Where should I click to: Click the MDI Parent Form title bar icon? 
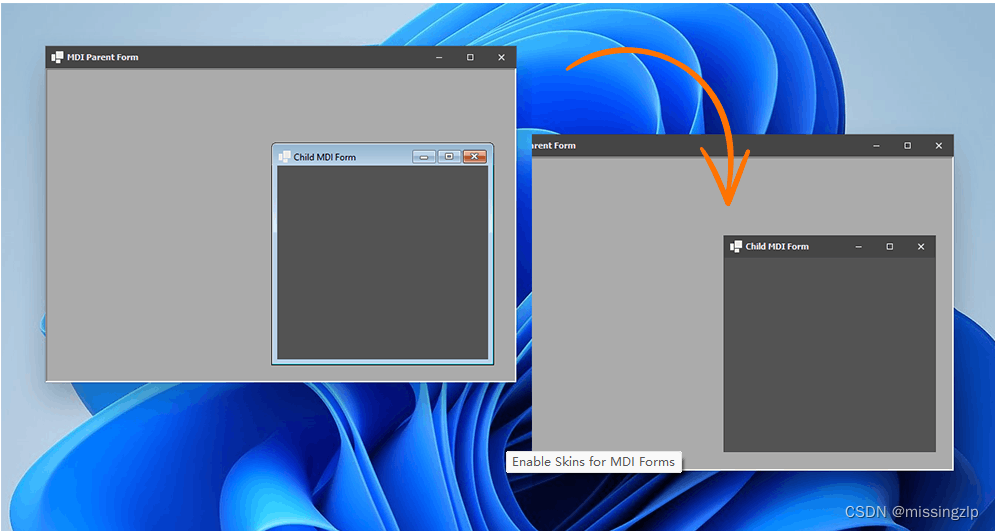pos(58,57)
